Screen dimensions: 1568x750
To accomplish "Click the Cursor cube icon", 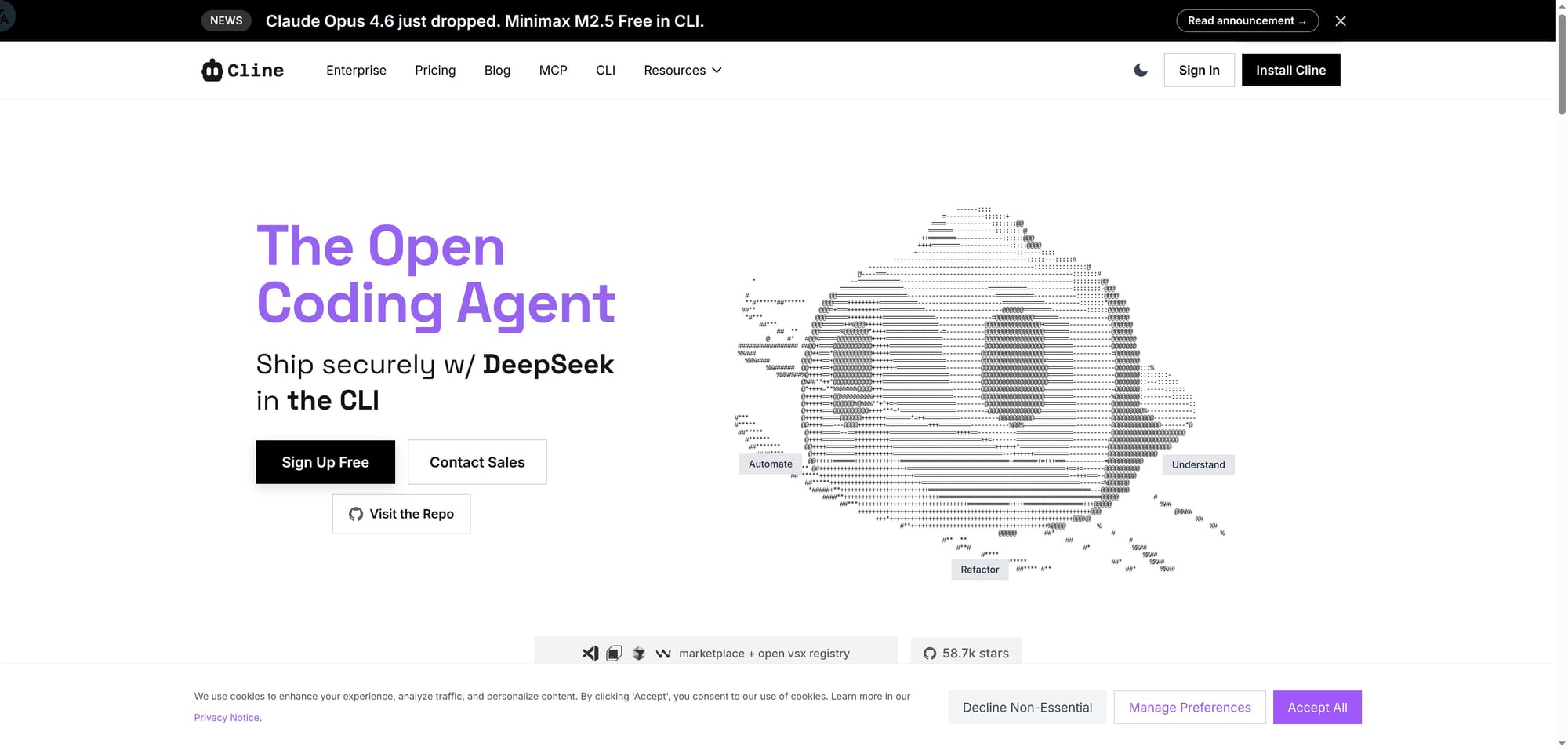I will click(x=639, y=654).
